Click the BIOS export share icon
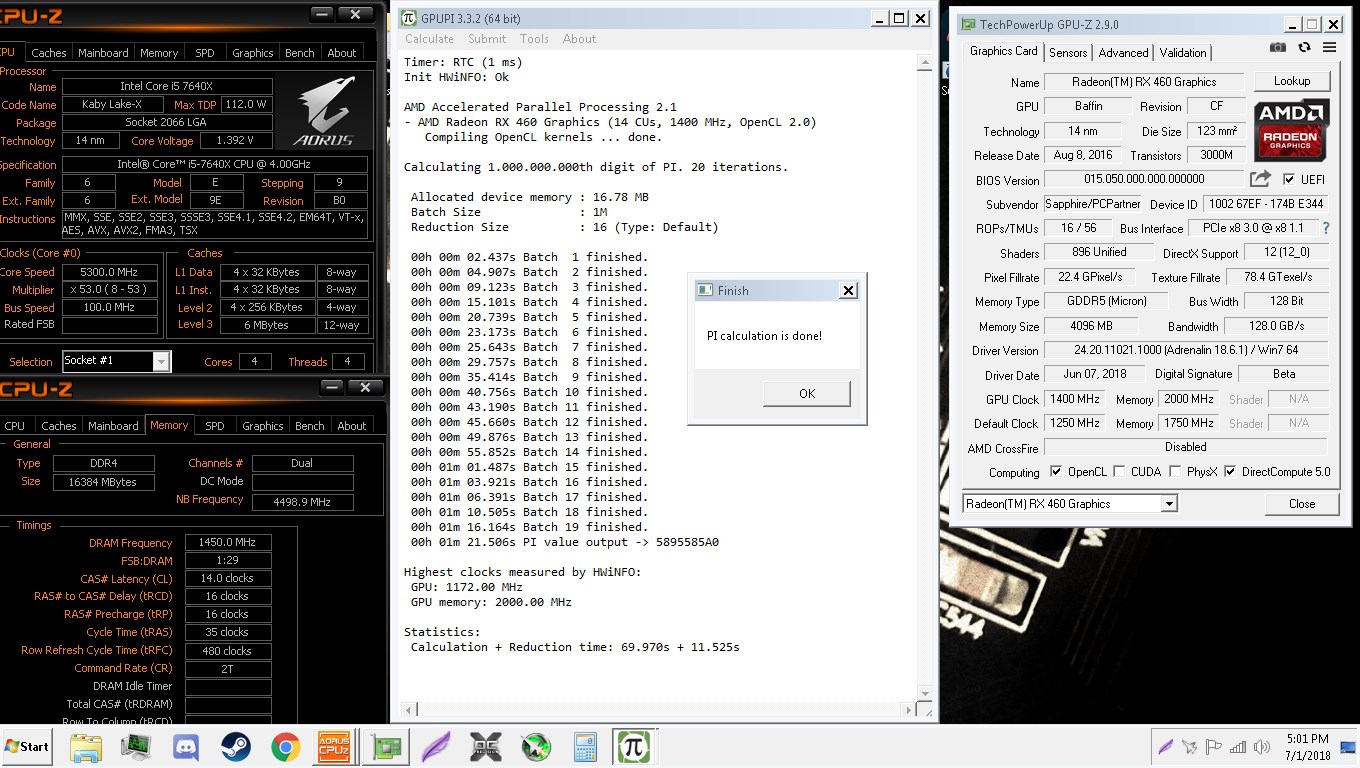This screenshot has width=1360, height=768. 1260,179
